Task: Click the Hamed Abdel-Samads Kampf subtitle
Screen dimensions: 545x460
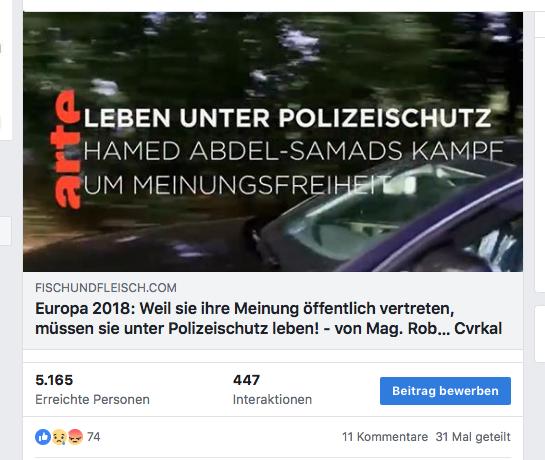Action: tap(293, 151)
